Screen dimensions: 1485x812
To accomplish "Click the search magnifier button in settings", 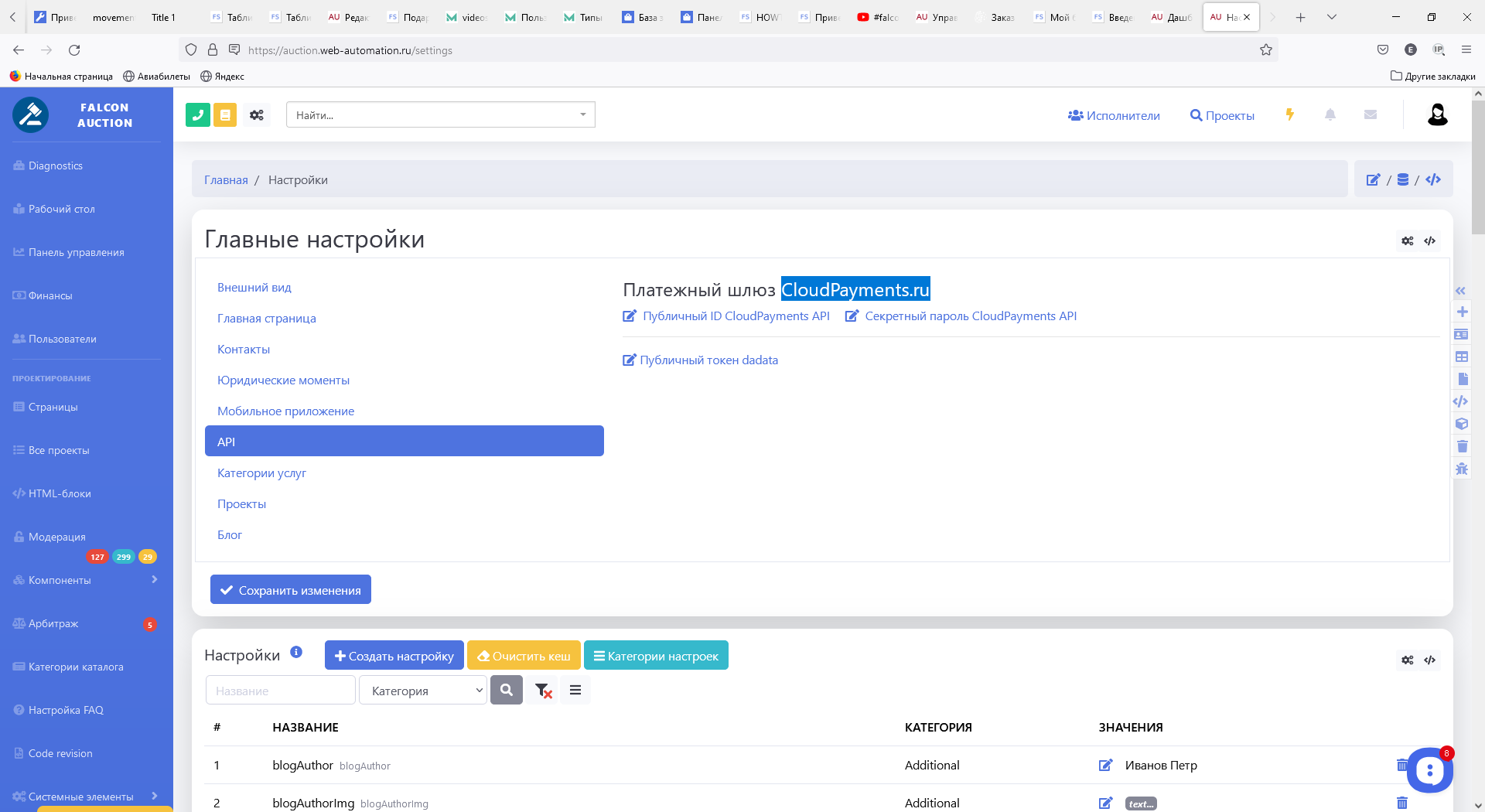I will (507, 690).
